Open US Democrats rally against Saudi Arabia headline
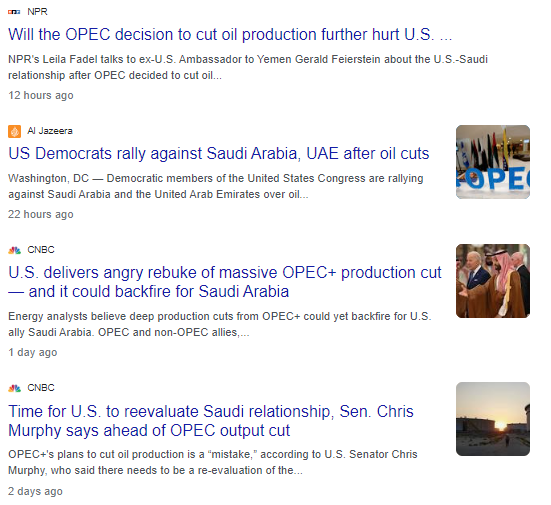Image resolution: width=551 pixels, height=505 pixels. tap(219, 154)
